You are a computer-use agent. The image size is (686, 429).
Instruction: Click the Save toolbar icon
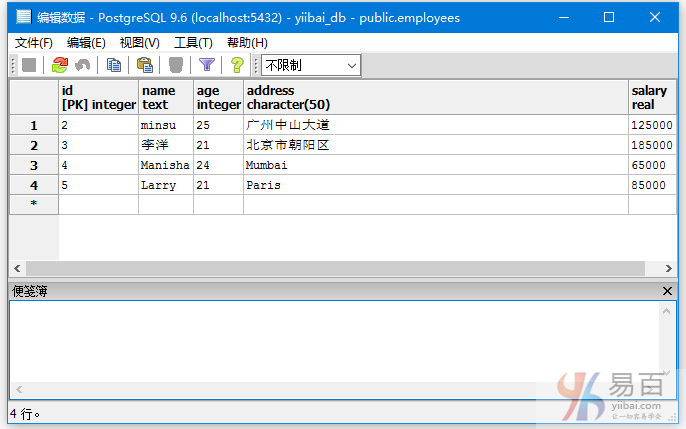pyautogui.click(x=29, y=65)
